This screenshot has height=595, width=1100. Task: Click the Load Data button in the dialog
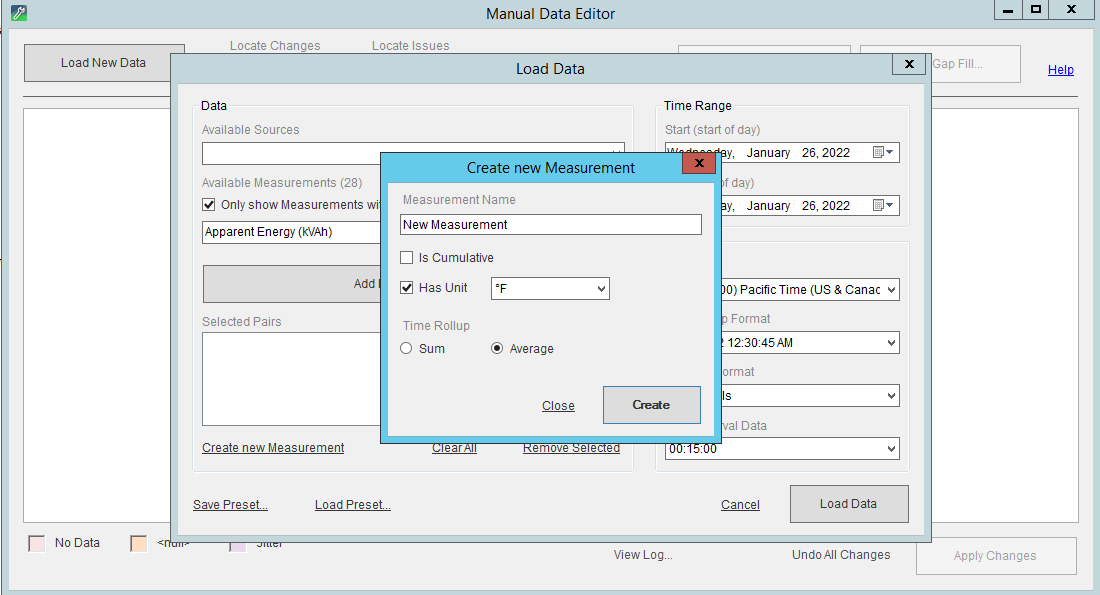click(x=849, y=504)
